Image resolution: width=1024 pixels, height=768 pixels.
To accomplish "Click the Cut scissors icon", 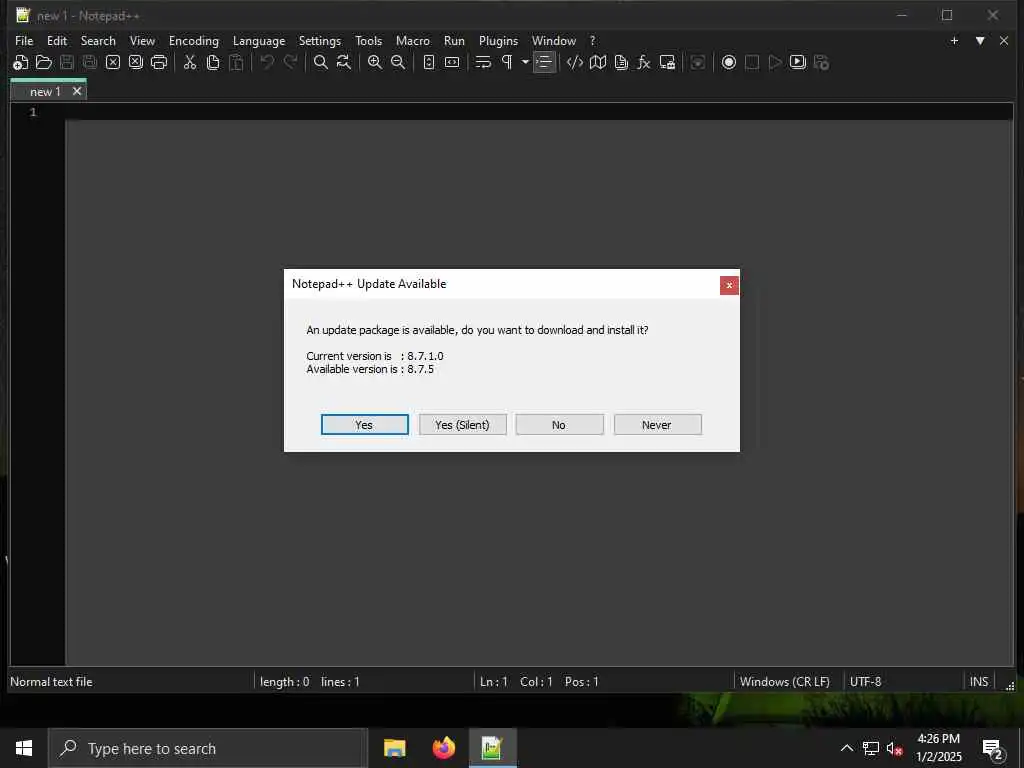I will click(190, 63).
